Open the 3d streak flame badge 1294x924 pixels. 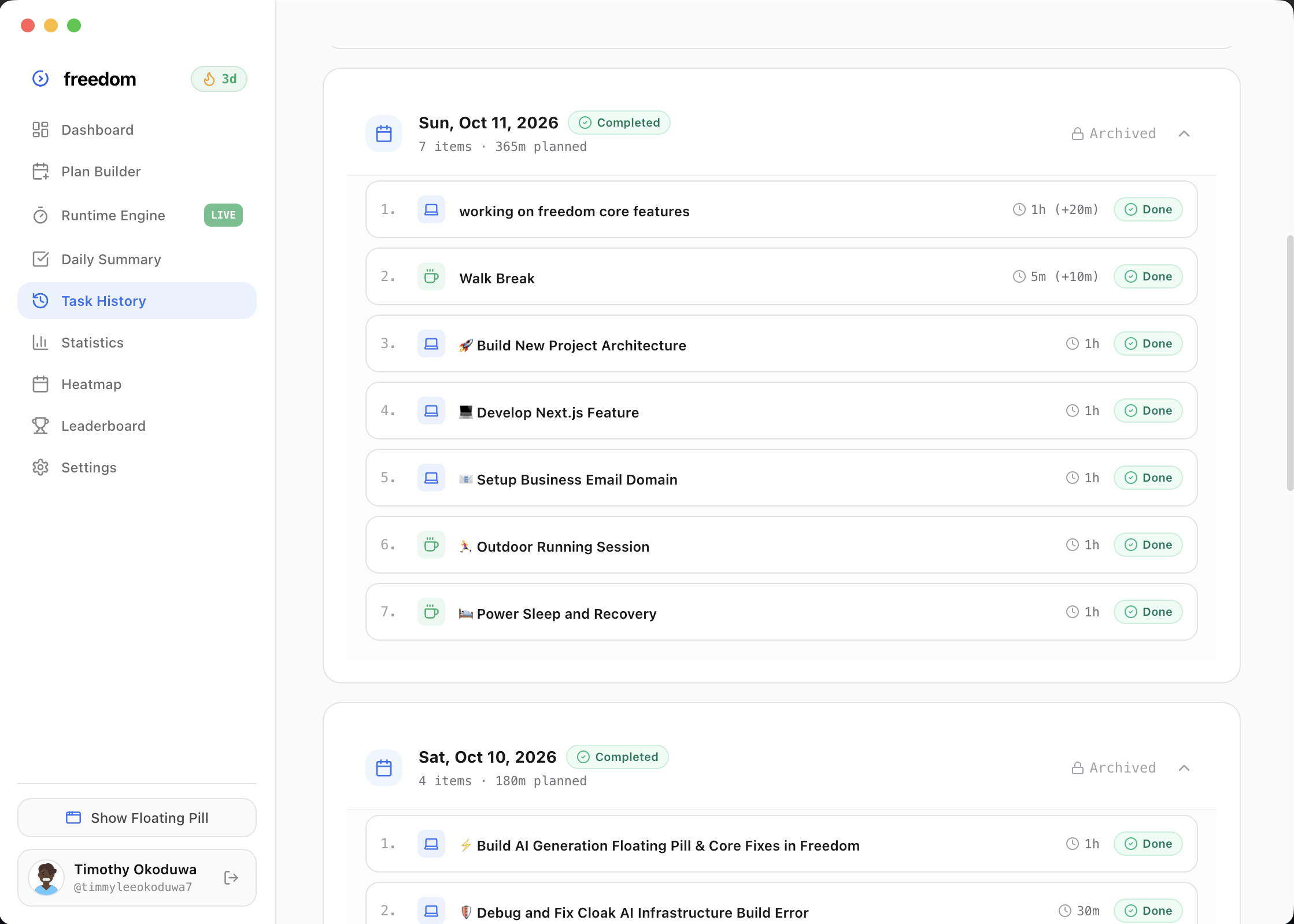pyautogui.click(x=219, y=79)
